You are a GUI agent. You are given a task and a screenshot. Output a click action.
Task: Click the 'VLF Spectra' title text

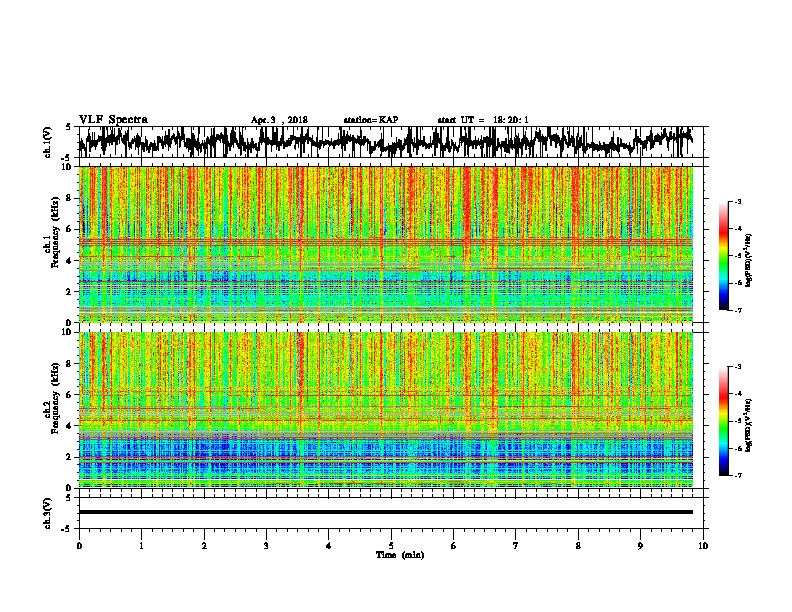coord(113,120)
